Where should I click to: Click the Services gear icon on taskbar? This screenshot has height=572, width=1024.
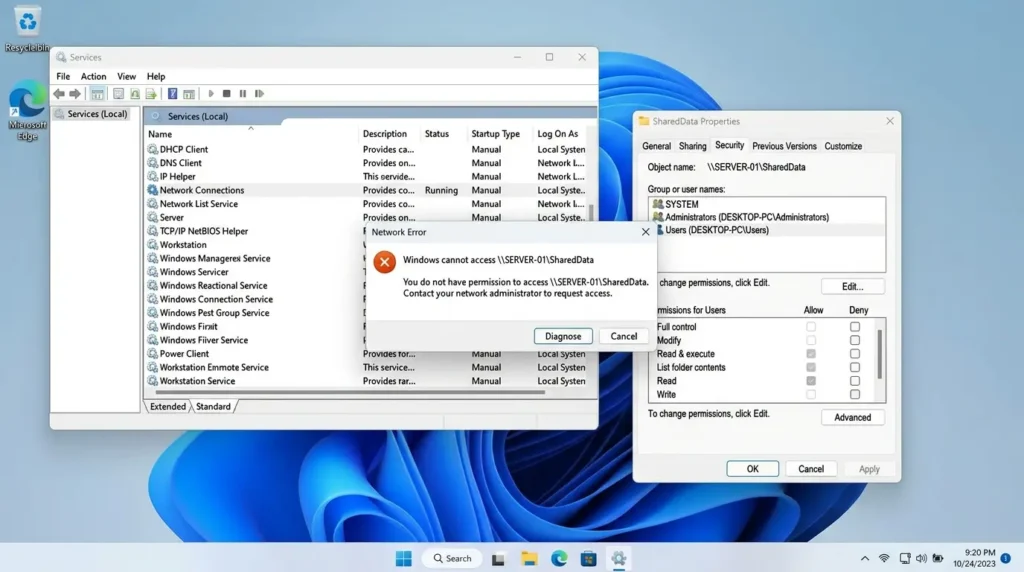click(x=618, y=558)
